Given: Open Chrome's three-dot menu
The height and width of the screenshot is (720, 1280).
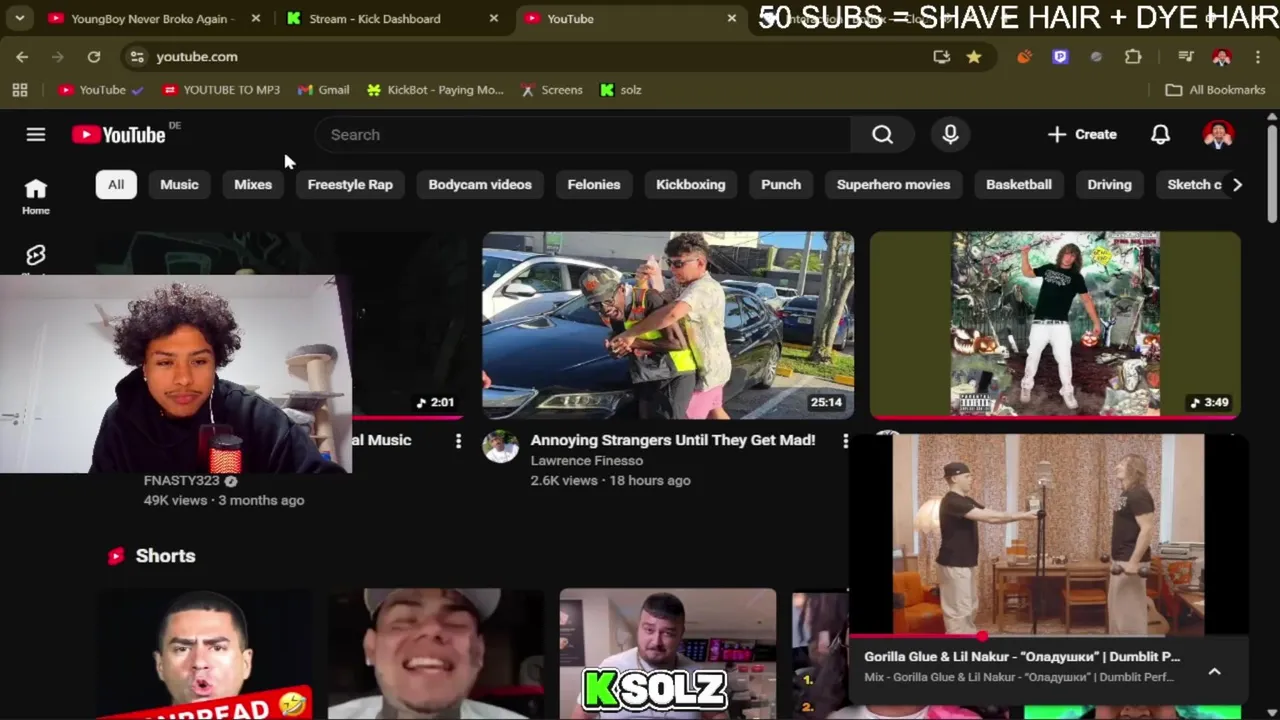Looking at the screenshot, I should 1258,57.
